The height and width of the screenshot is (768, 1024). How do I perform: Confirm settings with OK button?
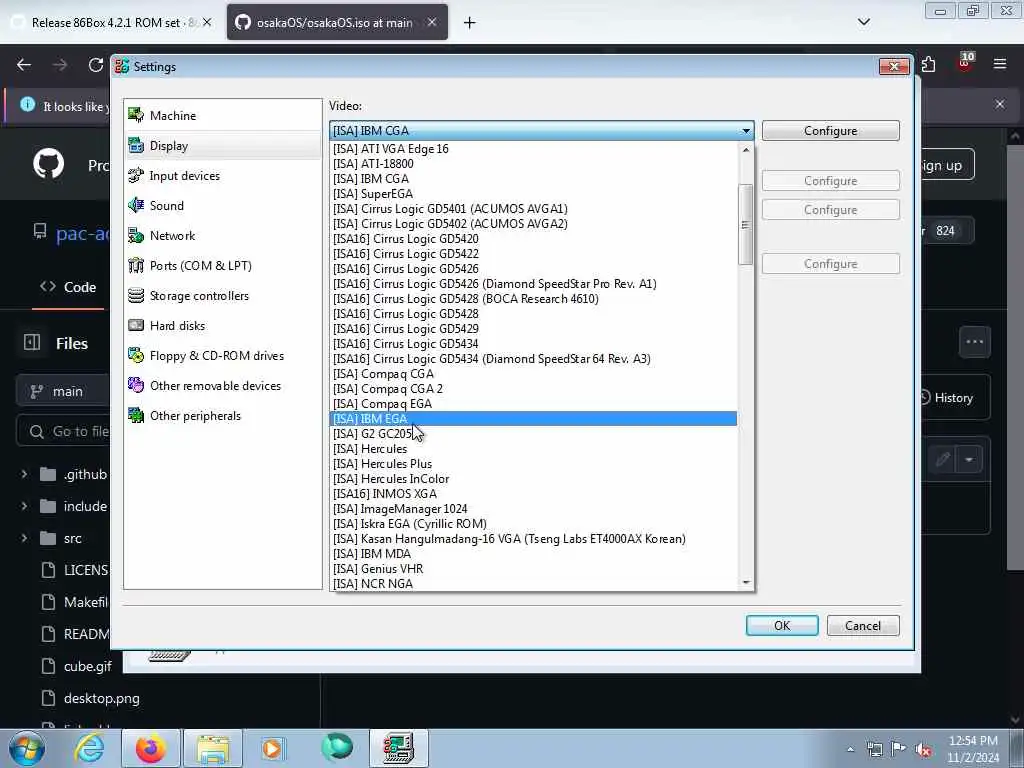coord(782,626)
